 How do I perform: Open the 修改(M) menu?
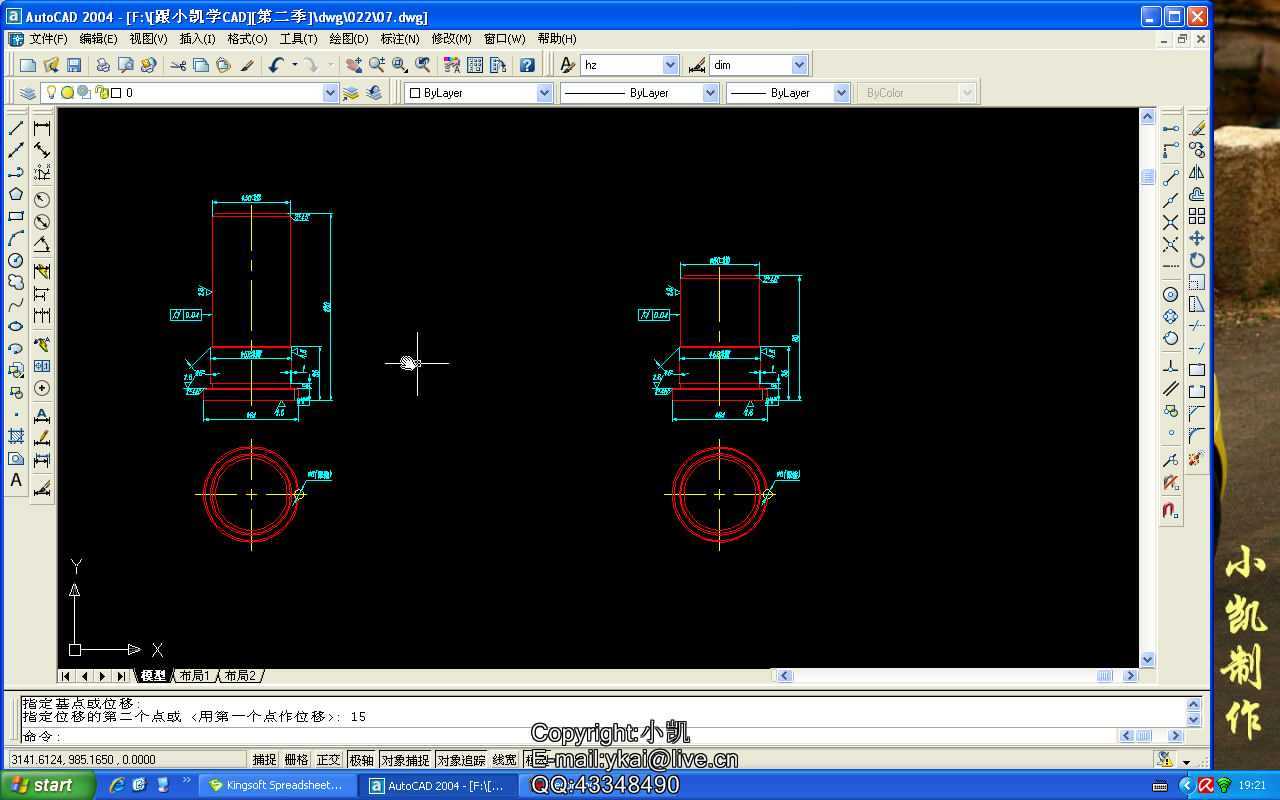[x=451, y=39]
